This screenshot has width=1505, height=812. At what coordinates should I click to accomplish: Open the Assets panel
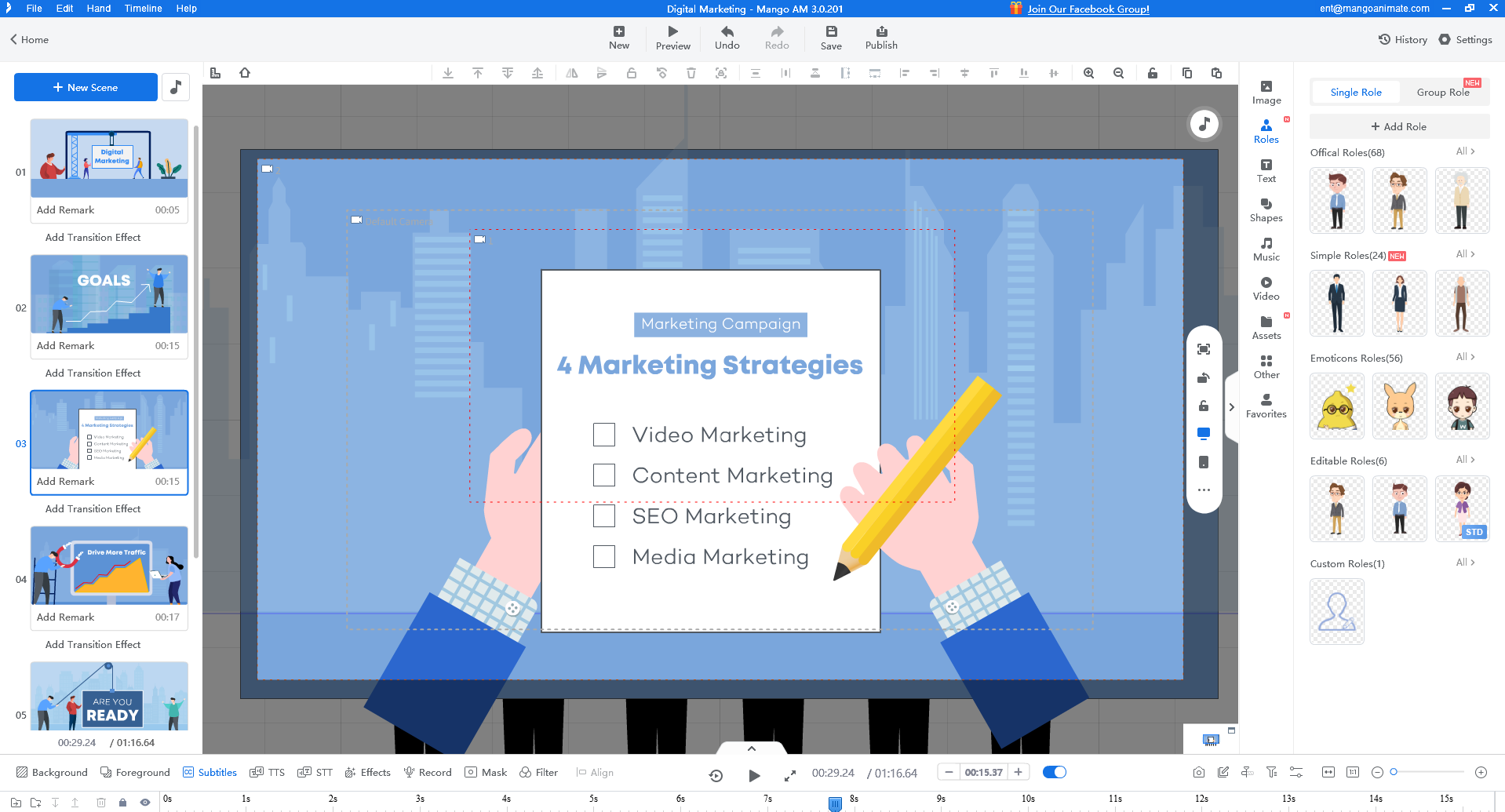(1266, 328)
